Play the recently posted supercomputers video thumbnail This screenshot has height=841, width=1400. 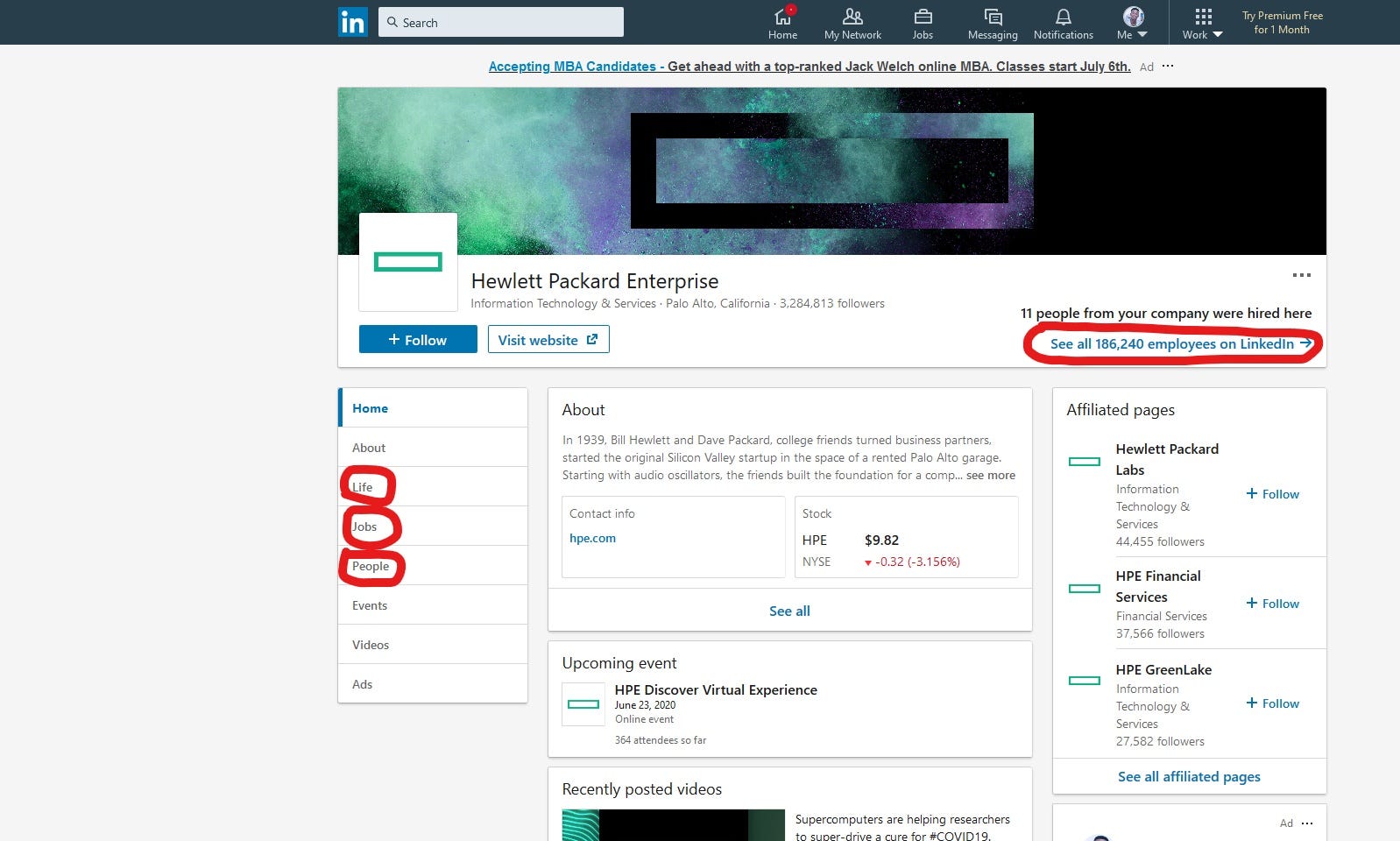673,825
